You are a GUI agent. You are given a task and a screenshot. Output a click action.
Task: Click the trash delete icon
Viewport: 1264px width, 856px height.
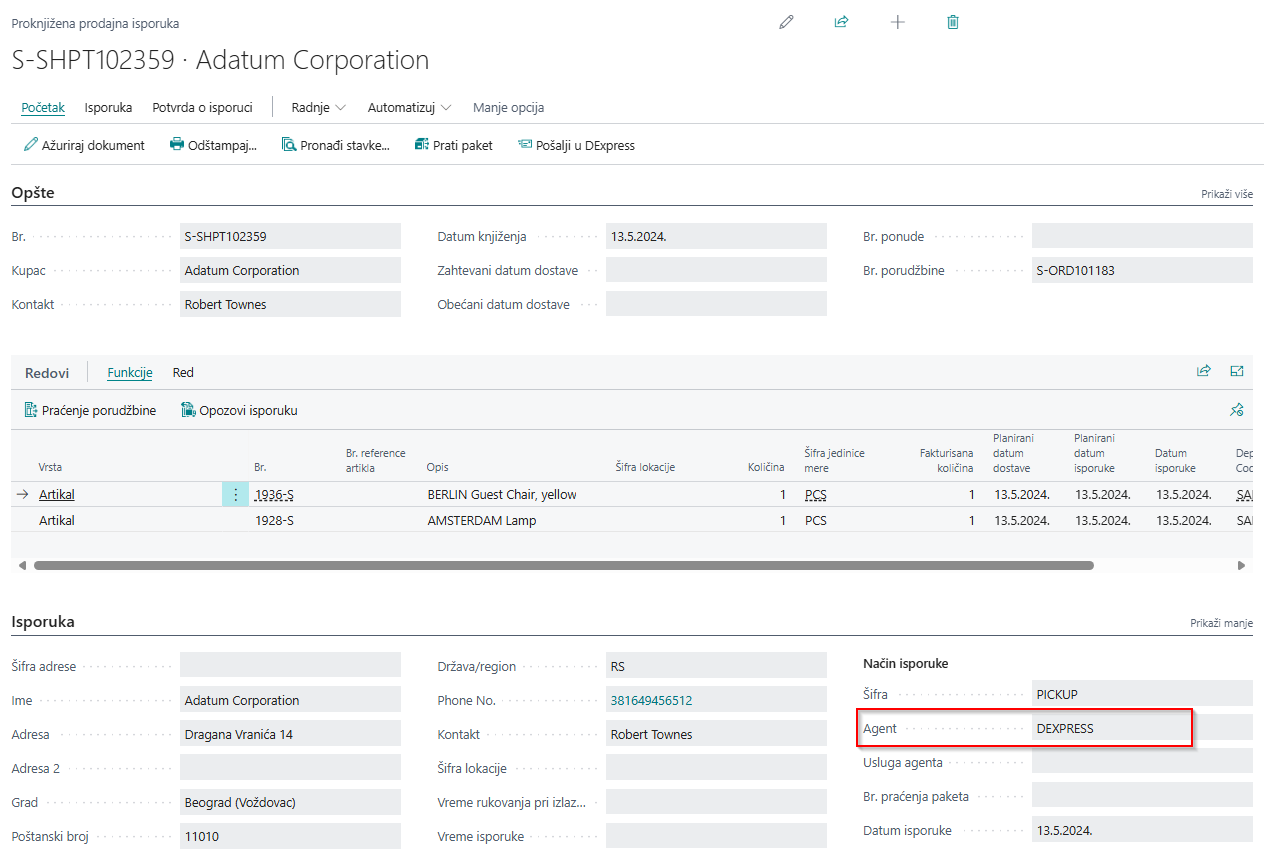953,22
